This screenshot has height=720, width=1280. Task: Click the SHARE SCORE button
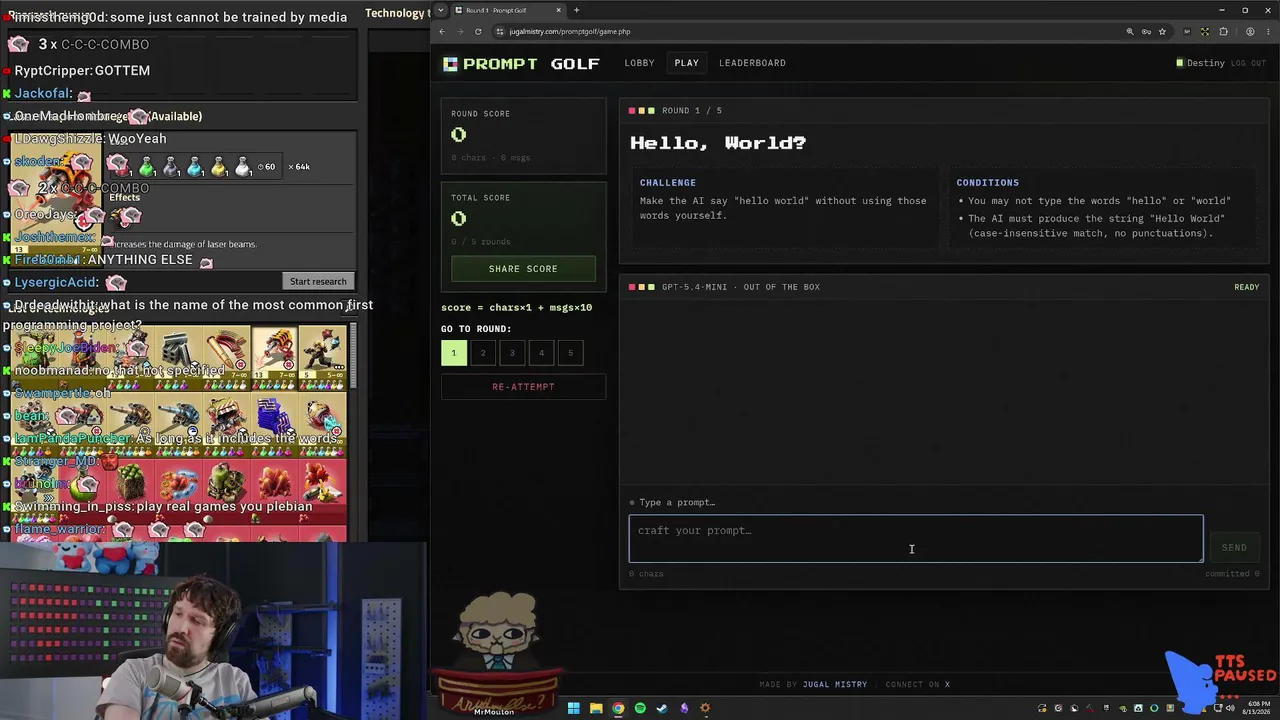(x=523, y=269)
